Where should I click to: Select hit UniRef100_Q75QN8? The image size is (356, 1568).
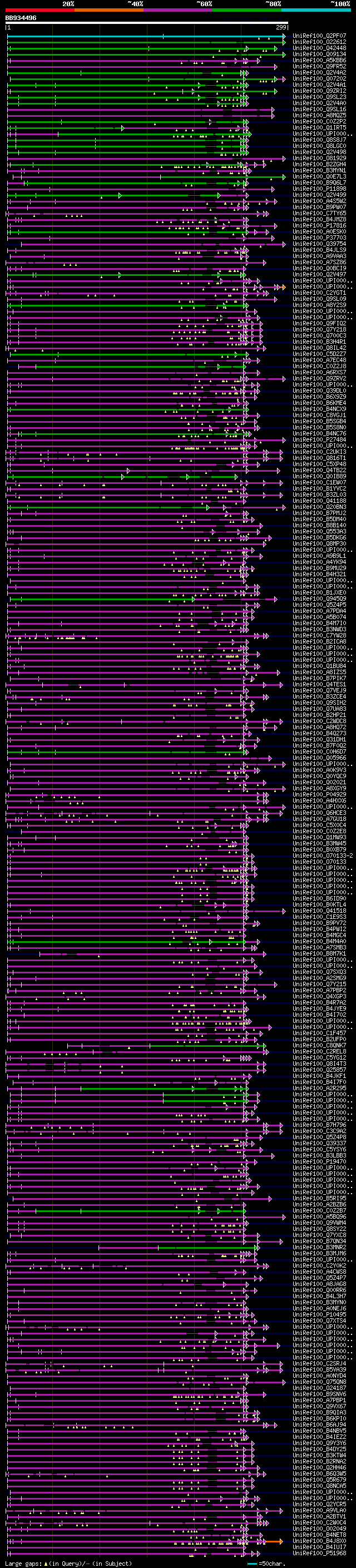coord(319,1382)
